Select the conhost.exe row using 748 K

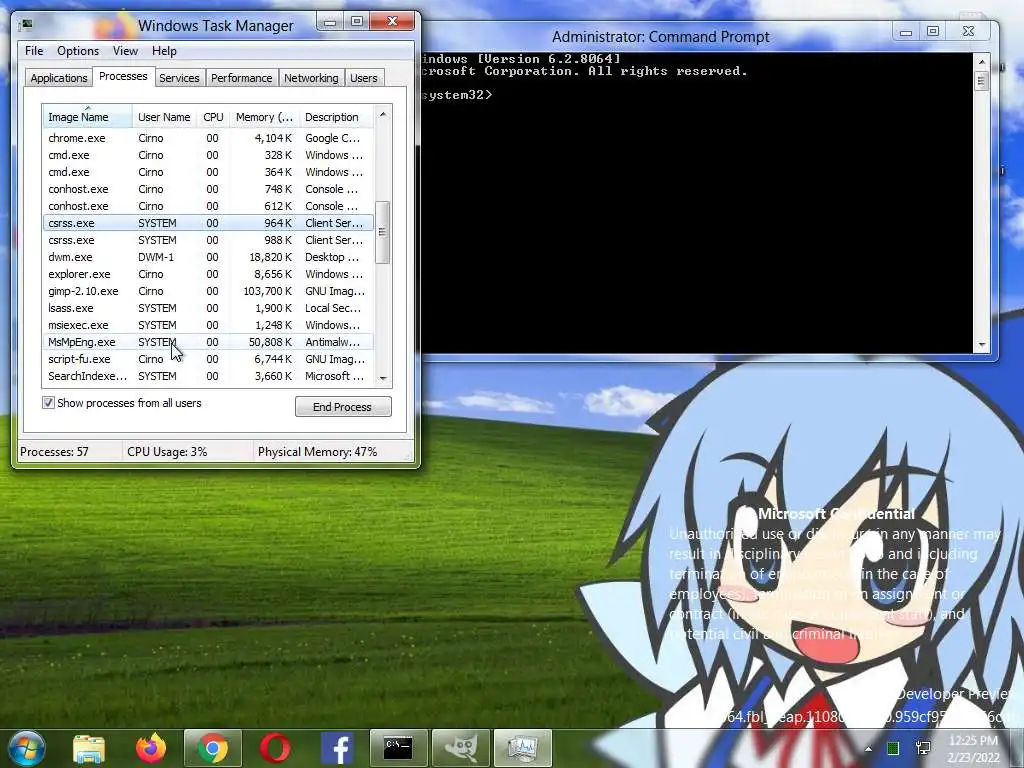tap(208, 189)
